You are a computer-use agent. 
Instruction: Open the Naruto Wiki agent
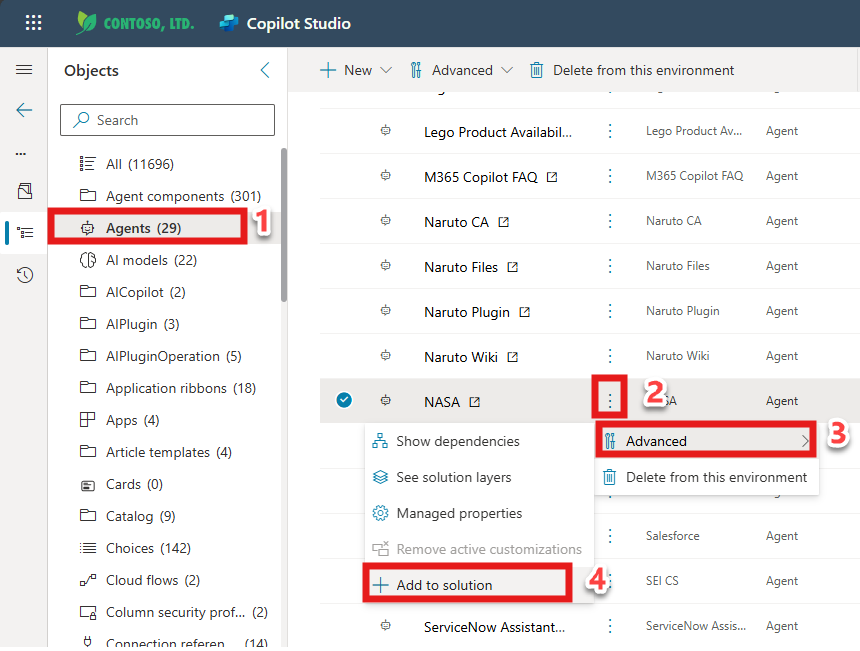461,357
